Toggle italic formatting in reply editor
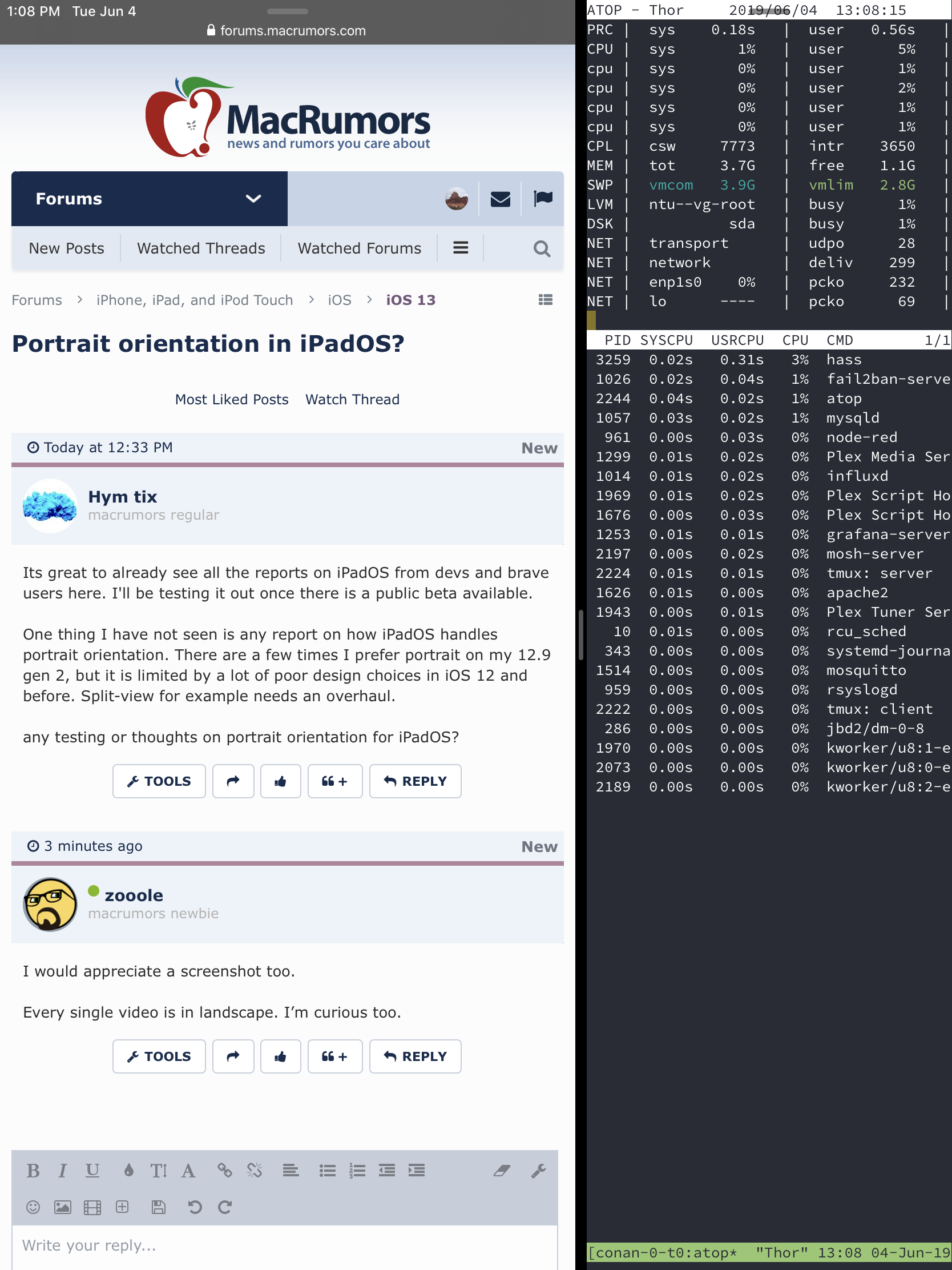 click(63, 1171)
